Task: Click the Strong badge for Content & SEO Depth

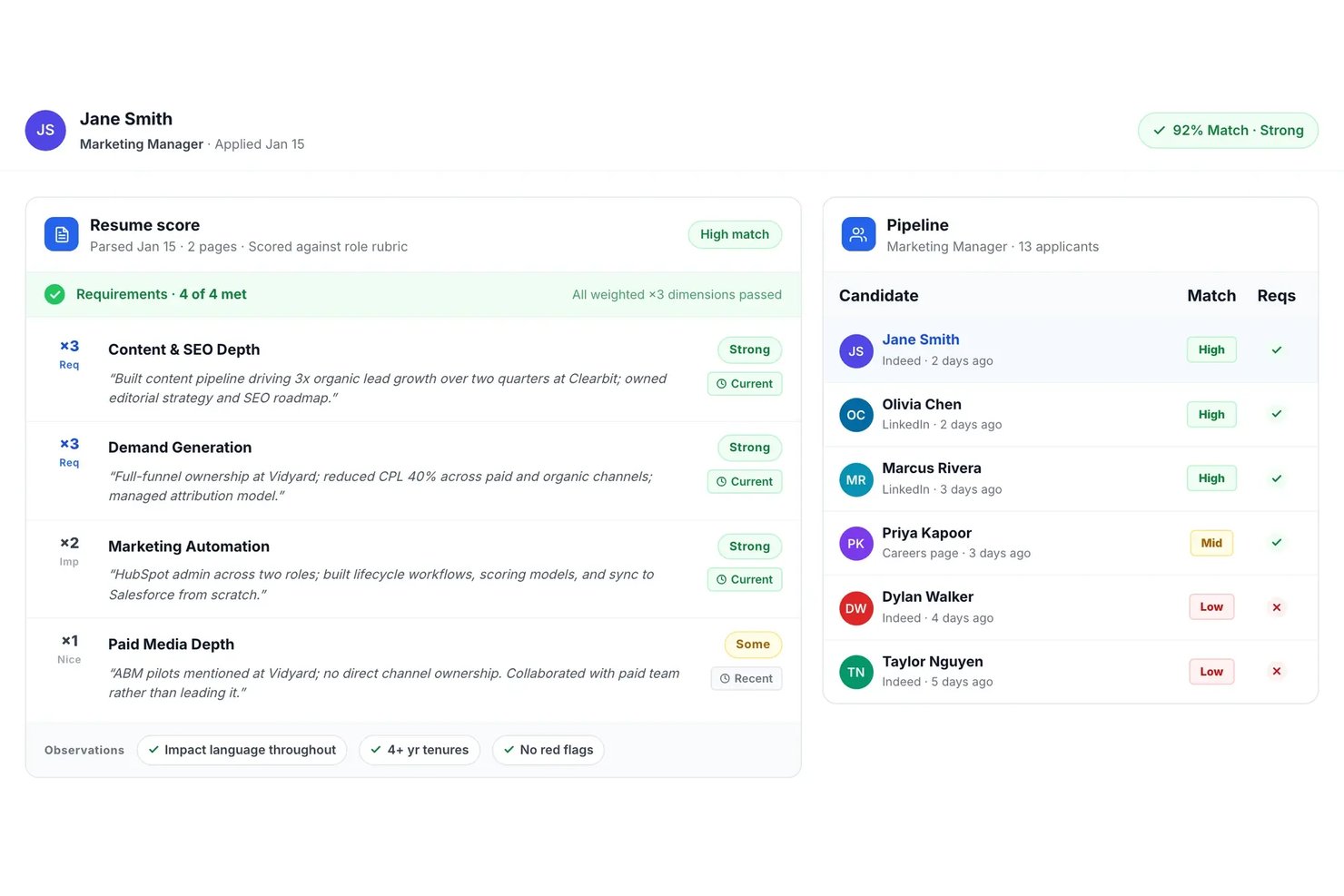Action: (x=749, y=350)
